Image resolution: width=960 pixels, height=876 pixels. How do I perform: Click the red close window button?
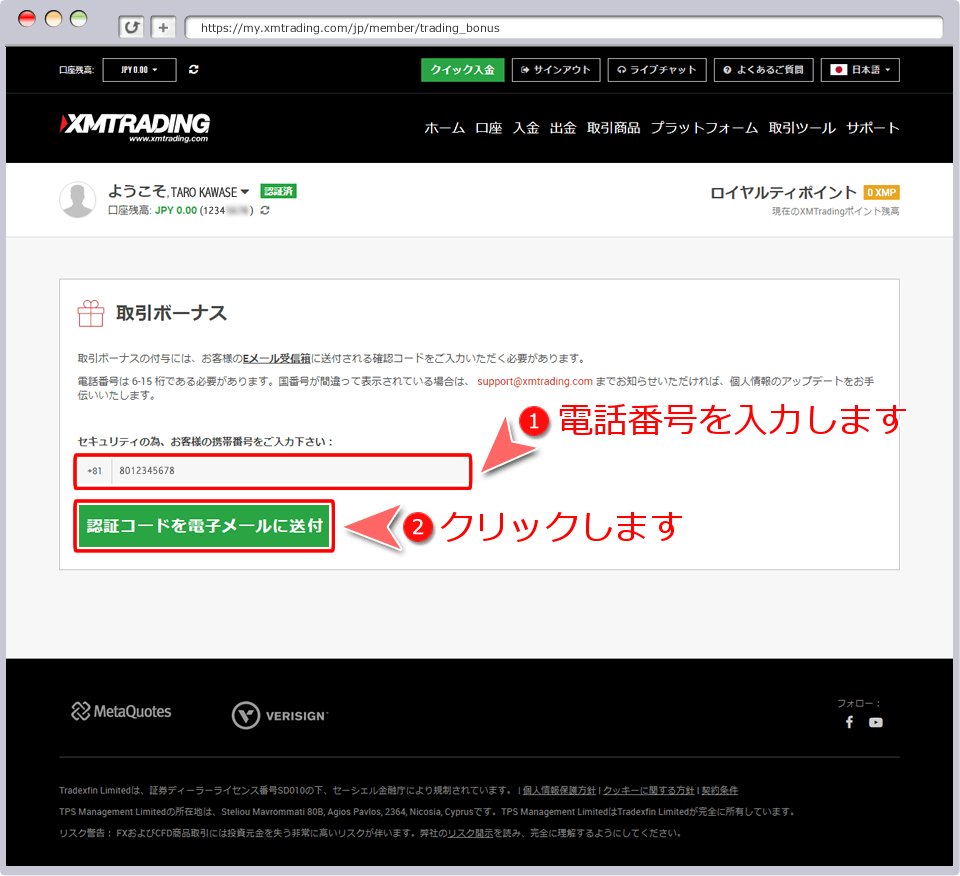tap(26, 19)
